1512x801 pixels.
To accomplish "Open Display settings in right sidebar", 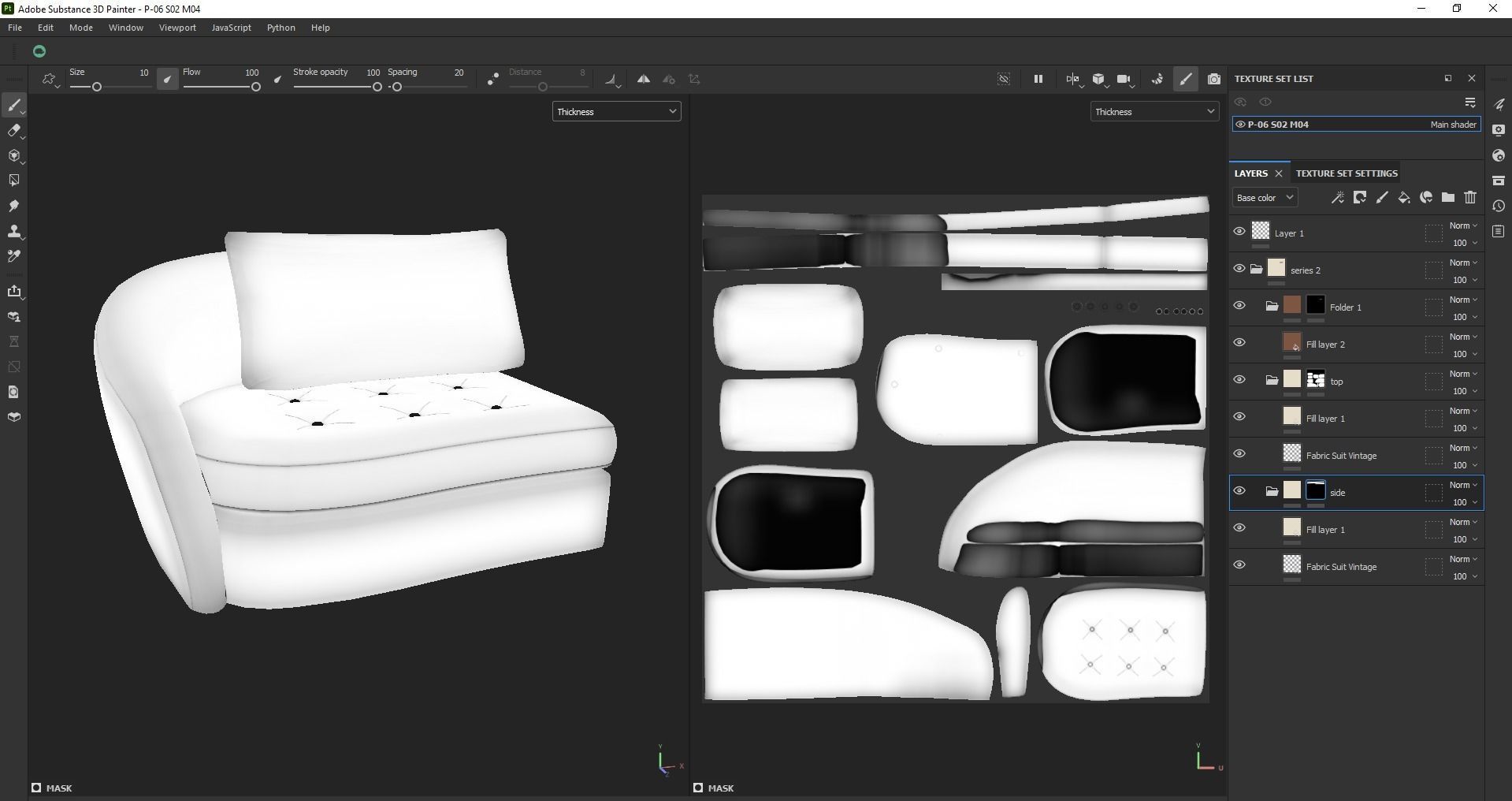I will click(x=1499, y=130).
